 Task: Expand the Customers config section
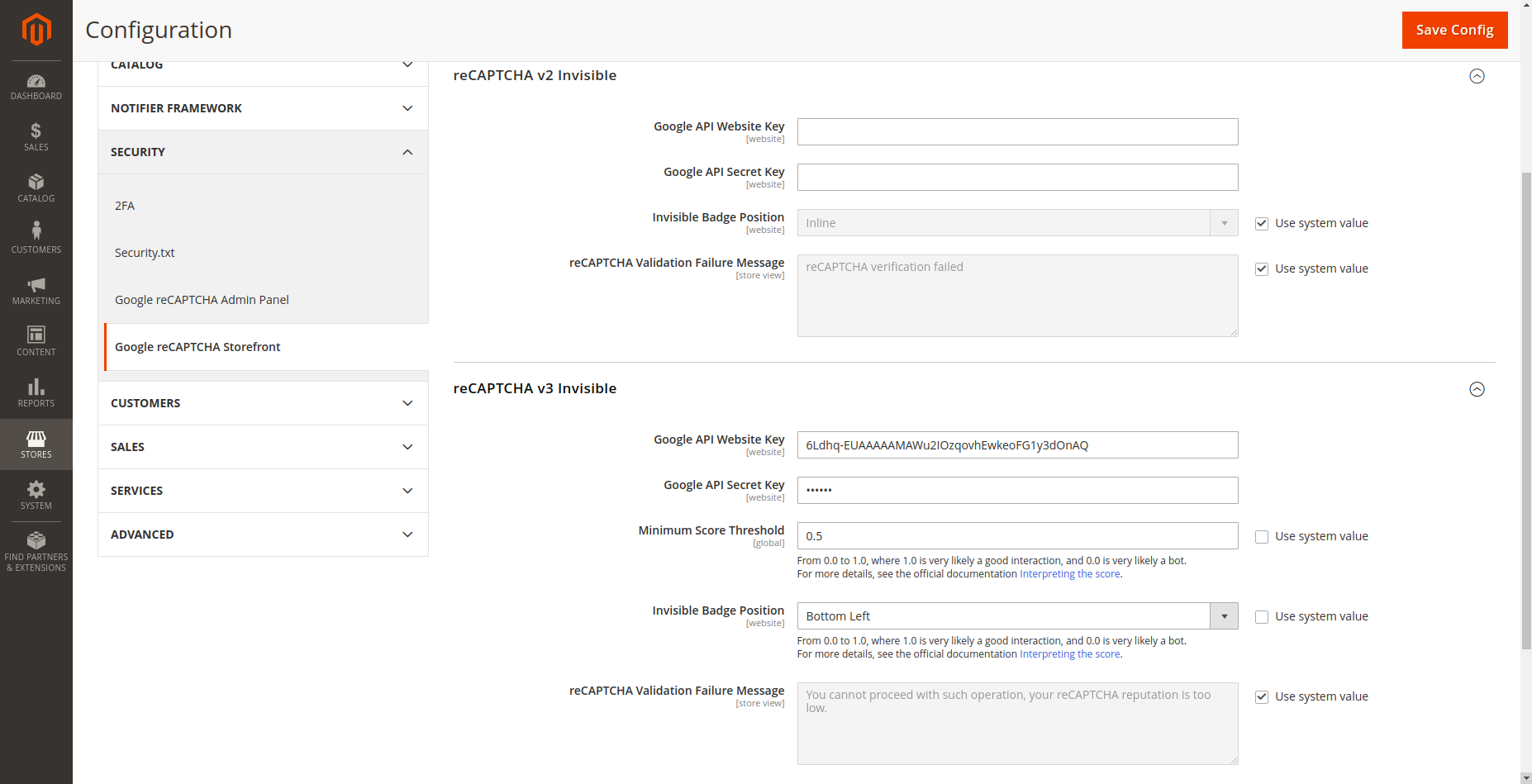263,403
